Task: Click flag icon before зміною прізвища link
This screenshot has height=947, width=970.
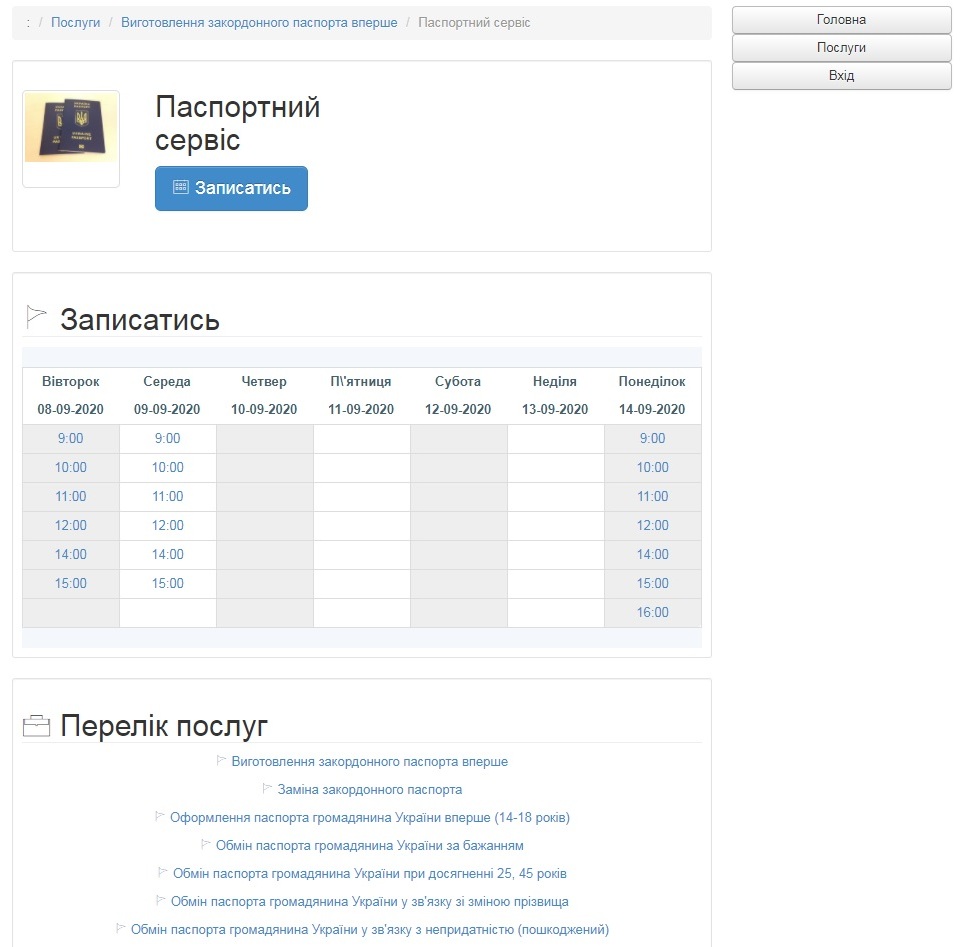Action: click(161, 900)
